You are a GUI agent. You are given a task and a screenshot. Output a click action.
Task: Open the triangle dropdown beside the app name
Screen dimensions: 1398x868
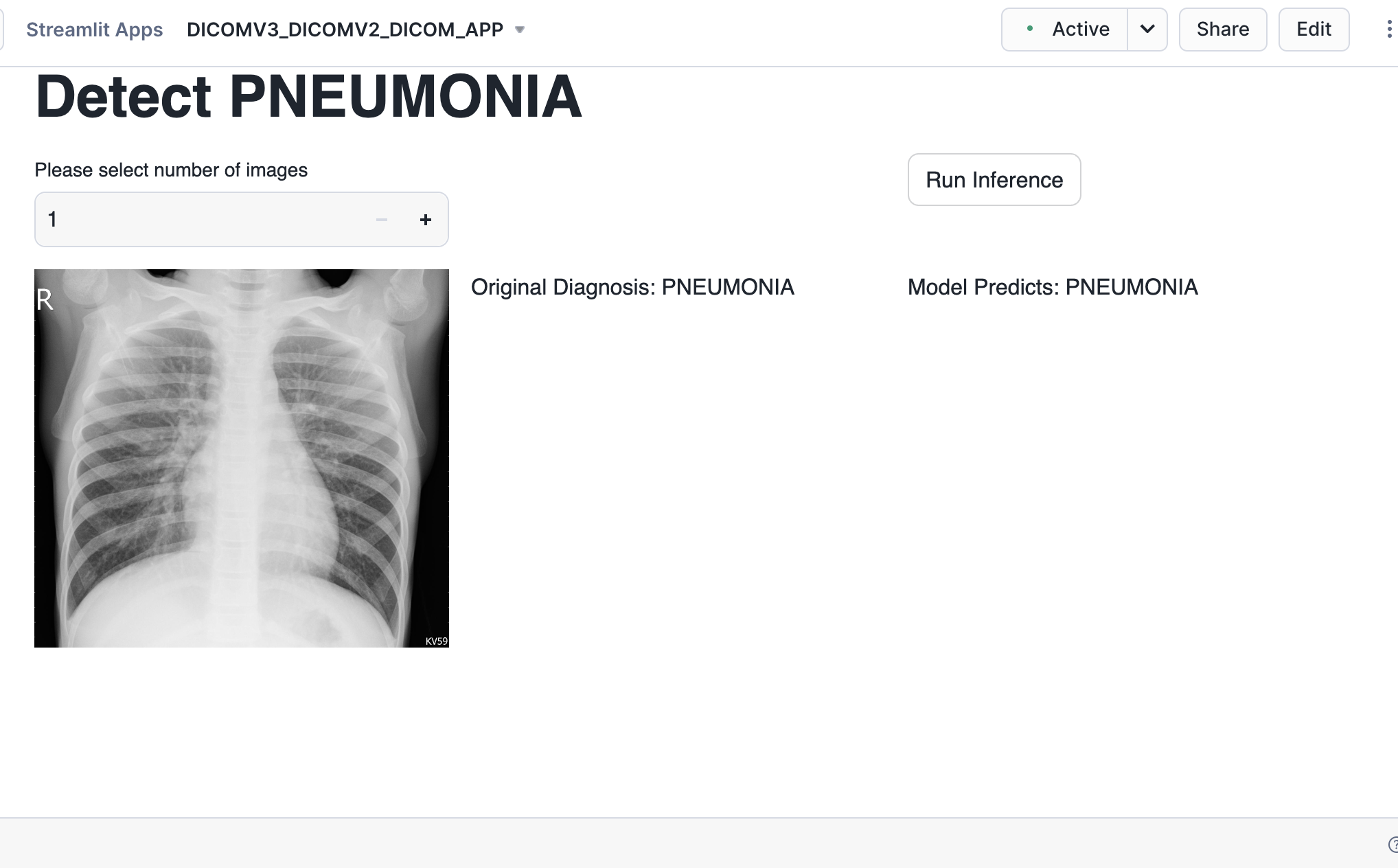pyautogui.click(x=520, y=30)
